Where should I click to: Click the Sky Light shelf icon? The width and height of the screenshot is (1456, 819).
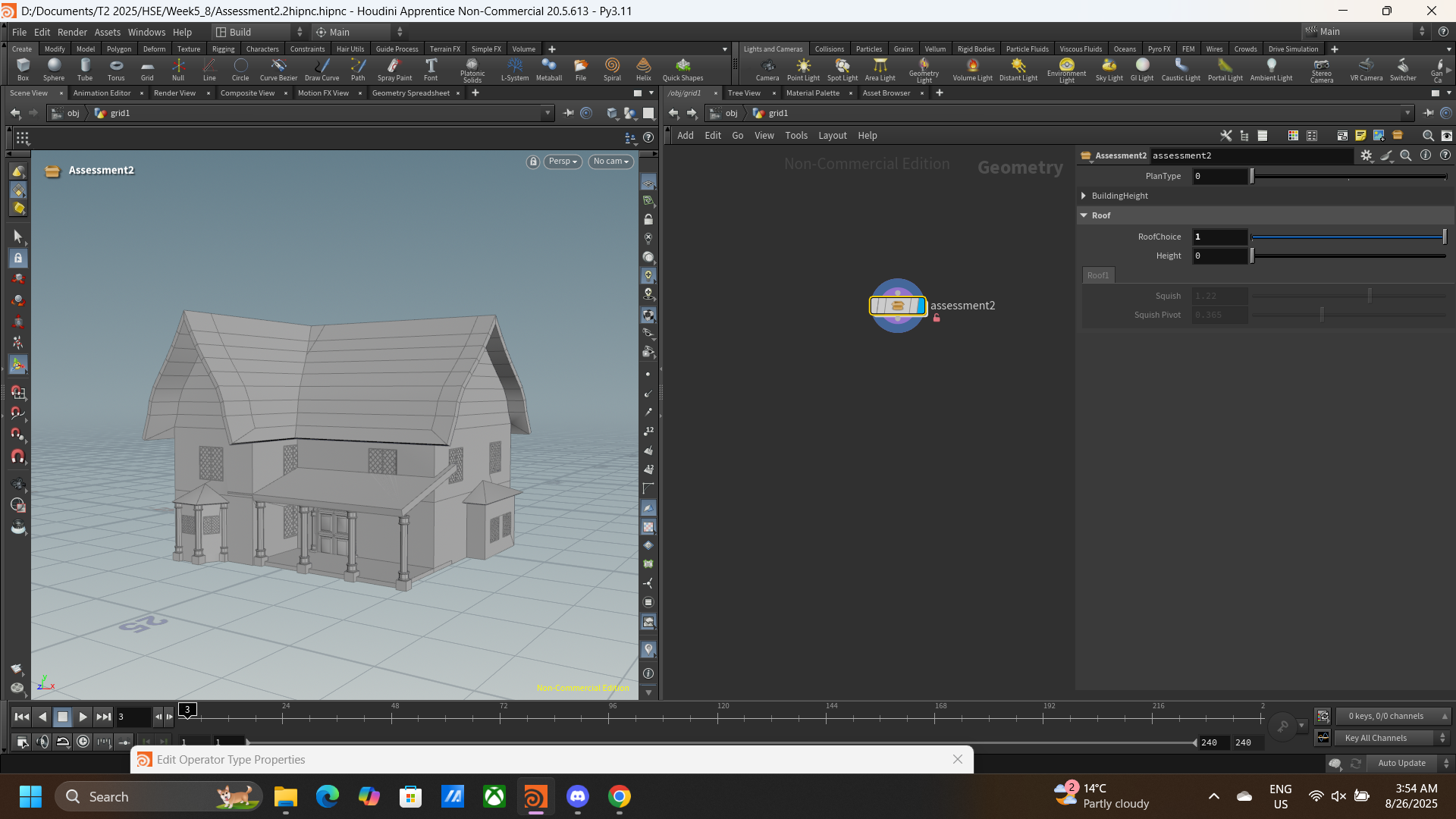(1109, 69)
